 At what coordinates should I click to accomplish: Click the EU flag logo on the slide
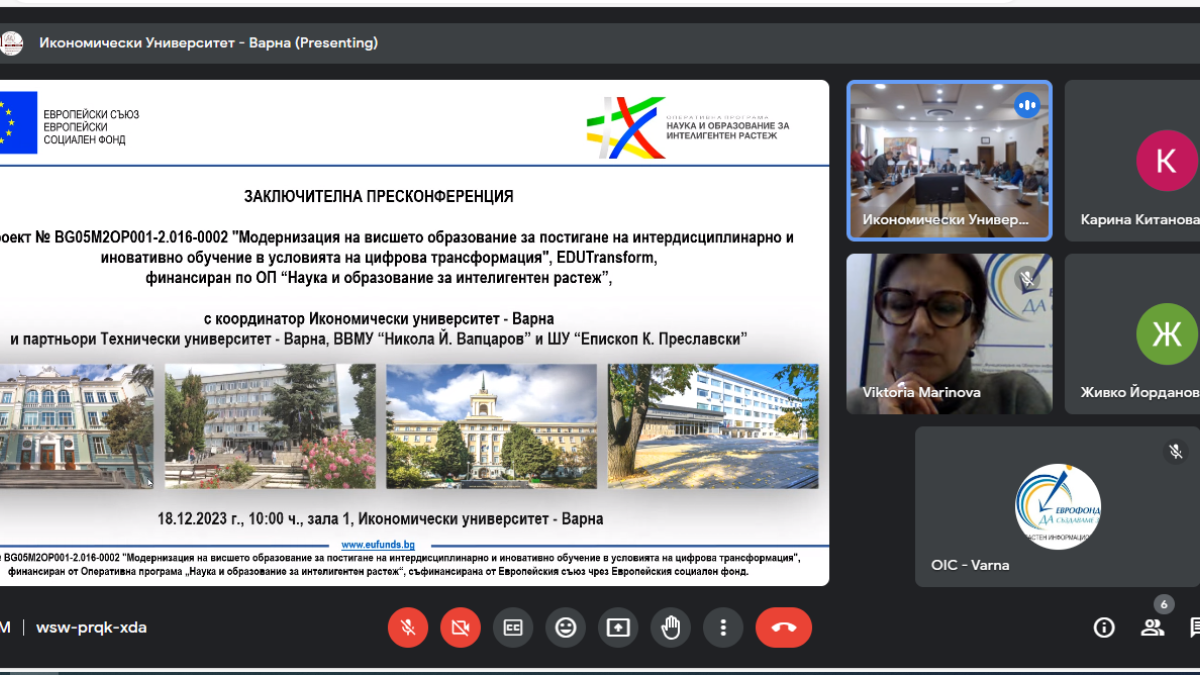(18, 122)
